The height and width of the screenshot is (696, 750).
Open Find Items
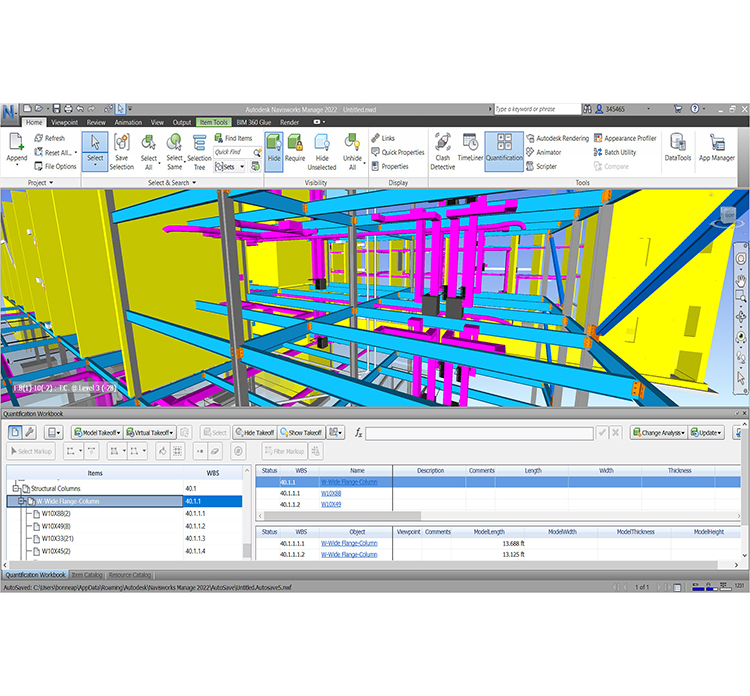pyautogui.click(x=233, y=138)
